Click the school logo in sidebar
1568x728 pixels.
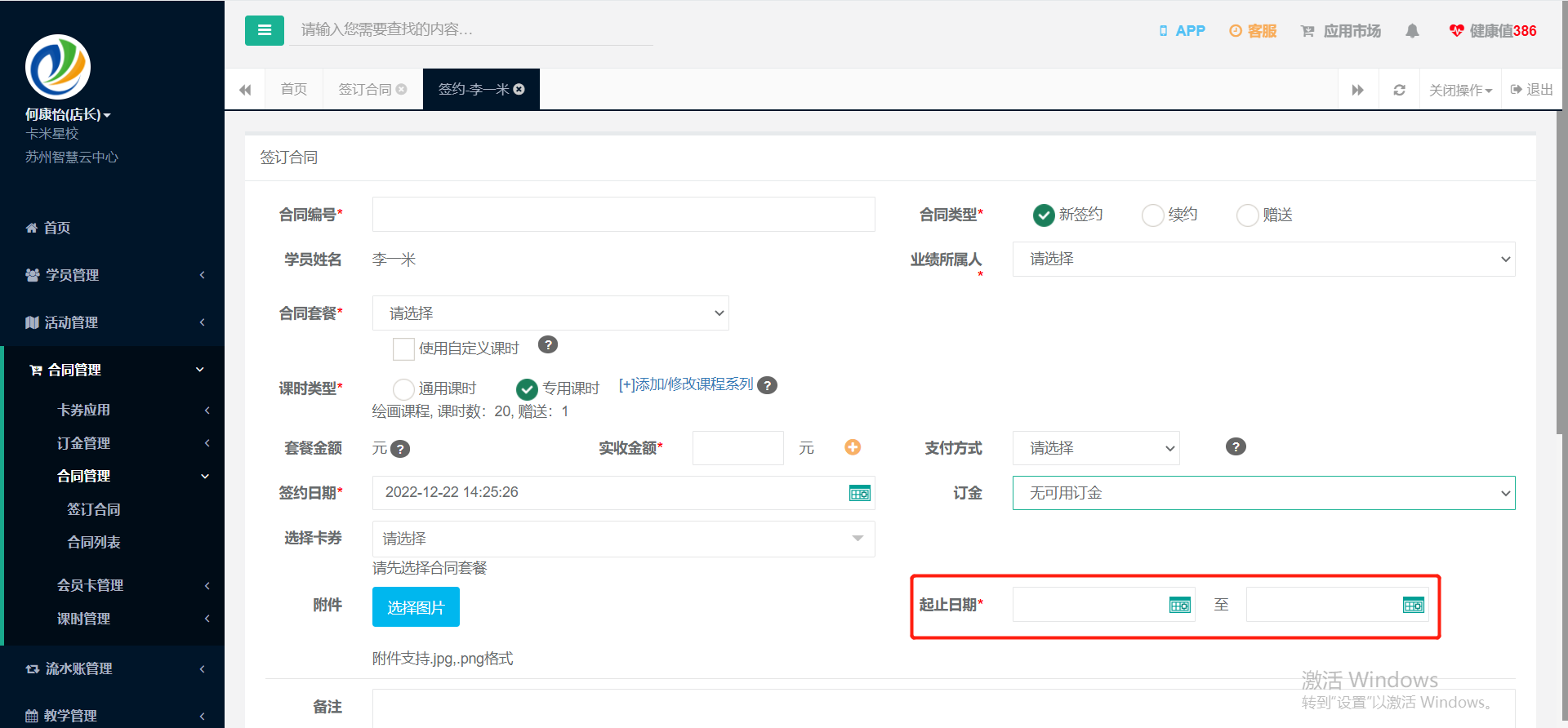point(58,67)
